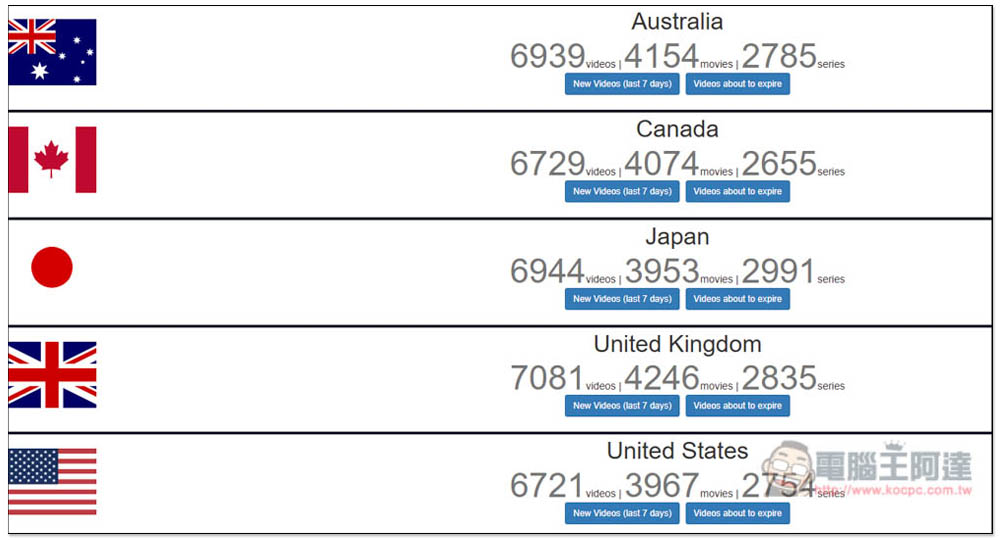Open United States New Videos button
This screenshot has width=1000, height=540.
point(622,513)
